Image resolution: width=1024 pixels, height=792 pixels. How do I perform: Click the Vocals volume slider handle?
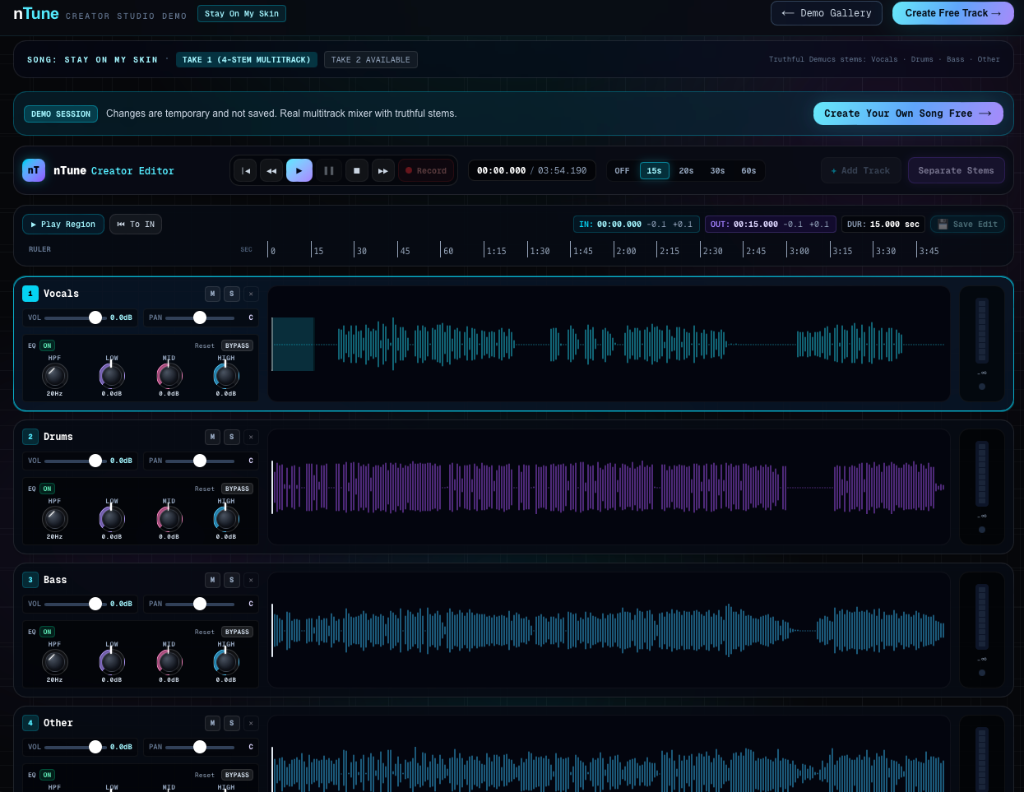tap(95, 317)
